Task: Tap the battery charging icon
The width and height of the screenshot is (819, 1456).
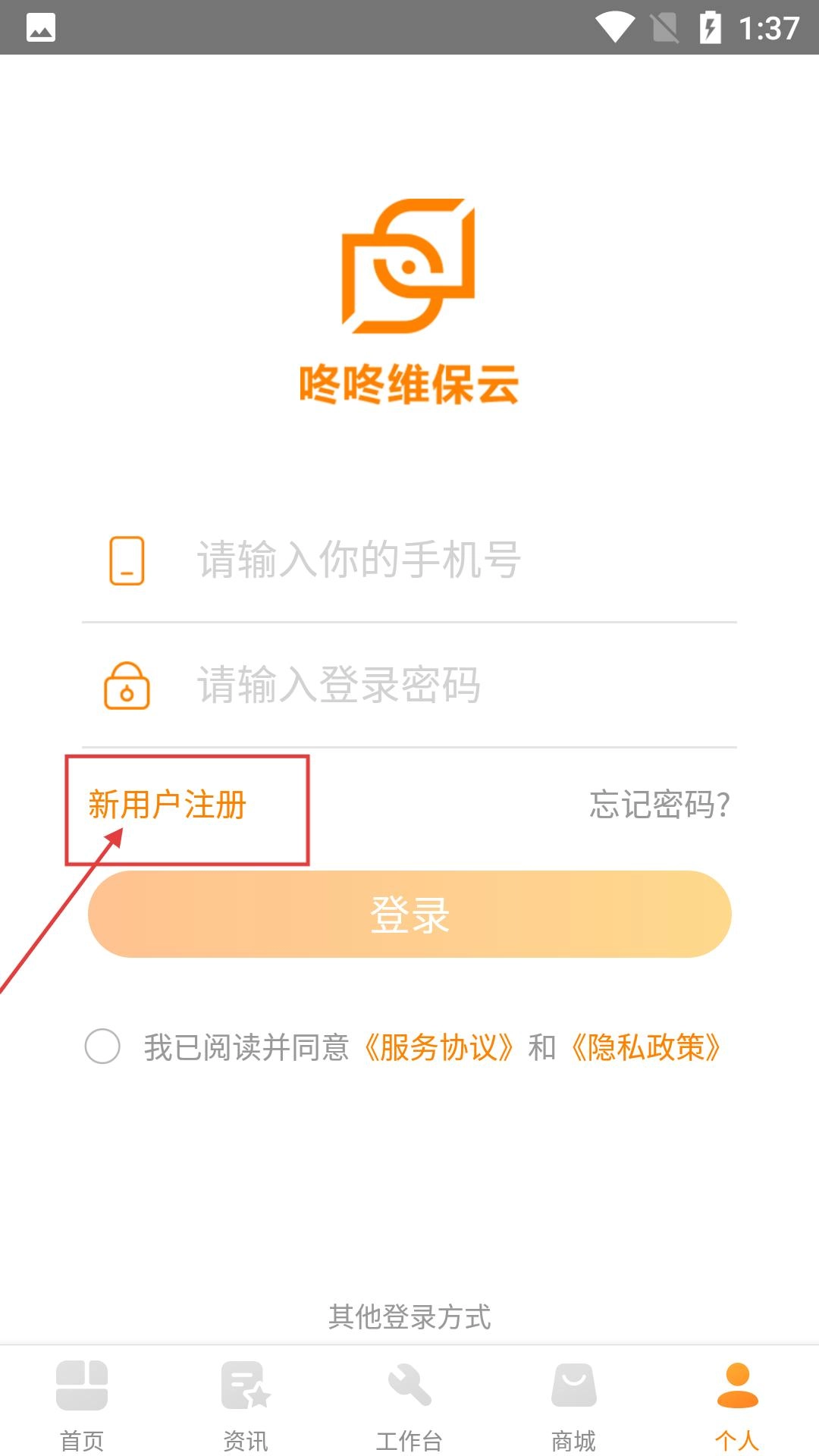Action: pyautogui.click(x=710, y=28)
